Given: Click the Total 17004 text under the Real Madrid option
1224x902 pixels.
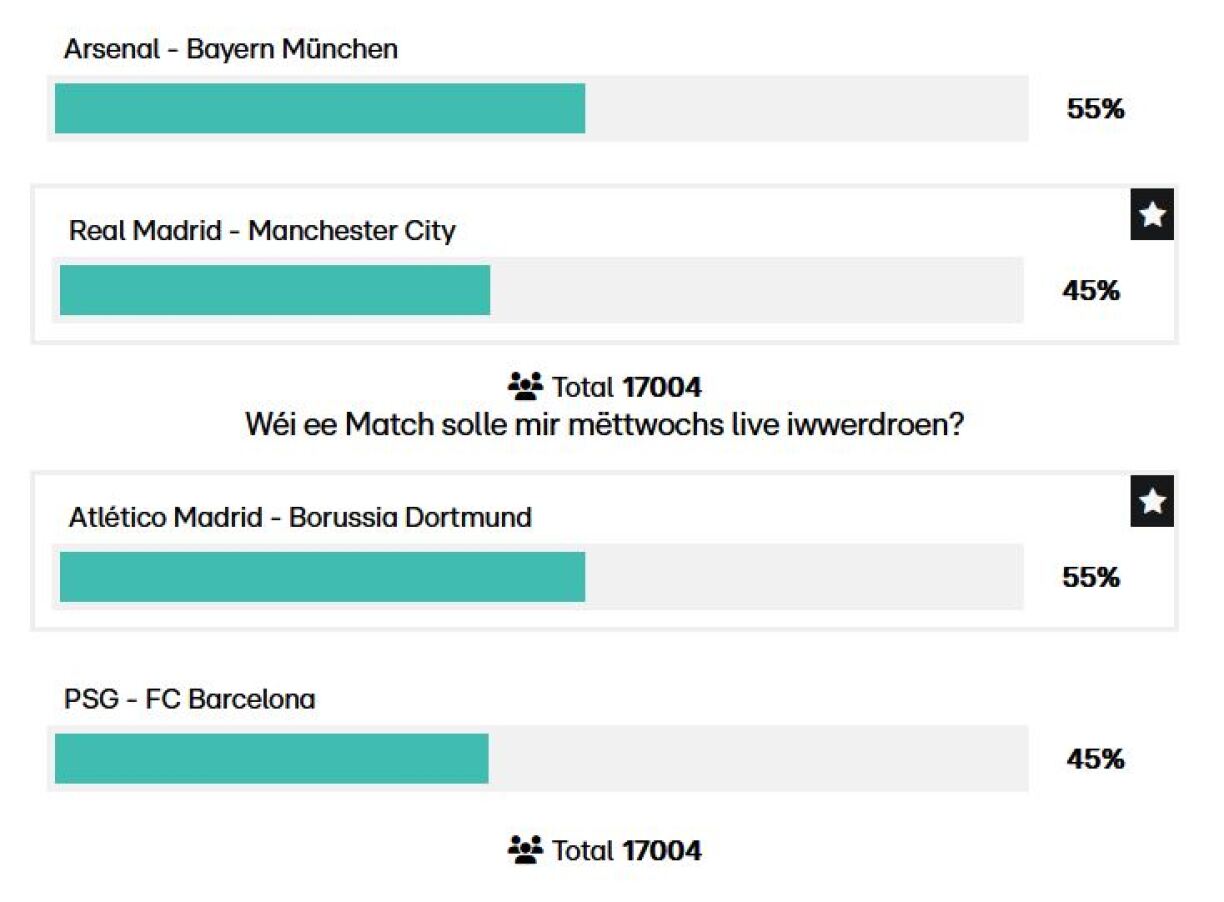Looking at the screenshot, I should pyautogui.click(x=627, y=387).
